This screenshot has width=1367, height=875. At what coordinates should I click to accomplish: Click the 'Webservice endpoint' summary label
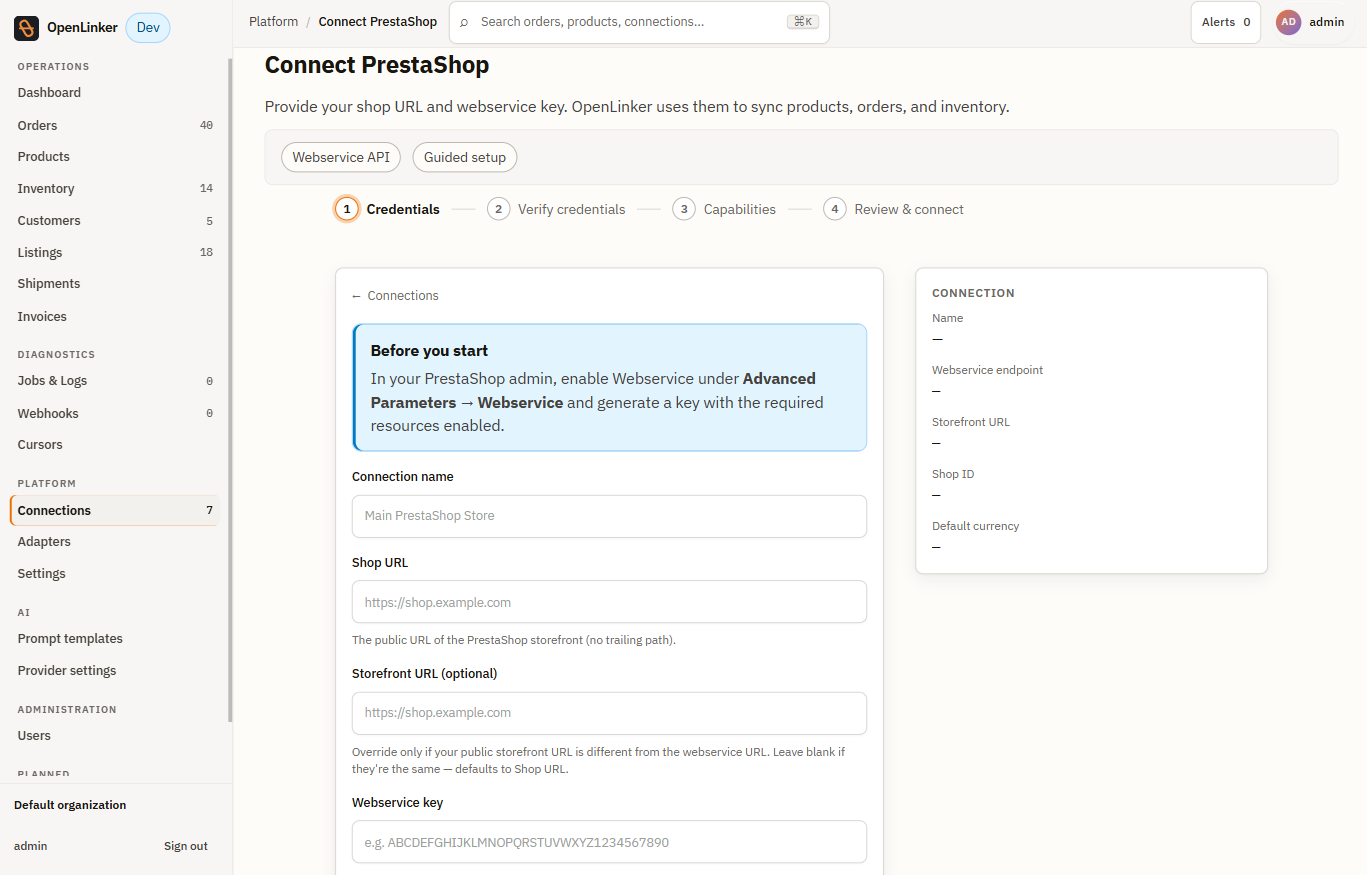point(987,370)
